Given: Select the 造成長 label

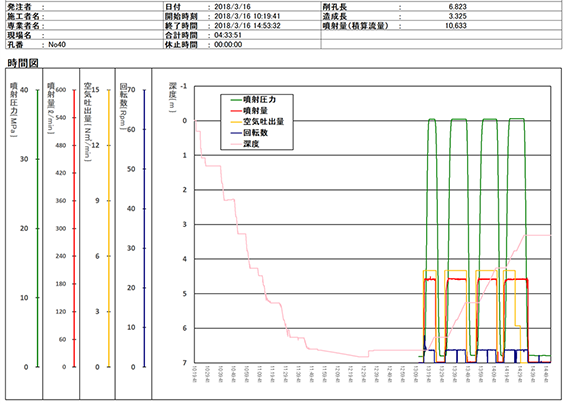Looking at the screenshot, I should pyautogui.click(x=335, y=16).
